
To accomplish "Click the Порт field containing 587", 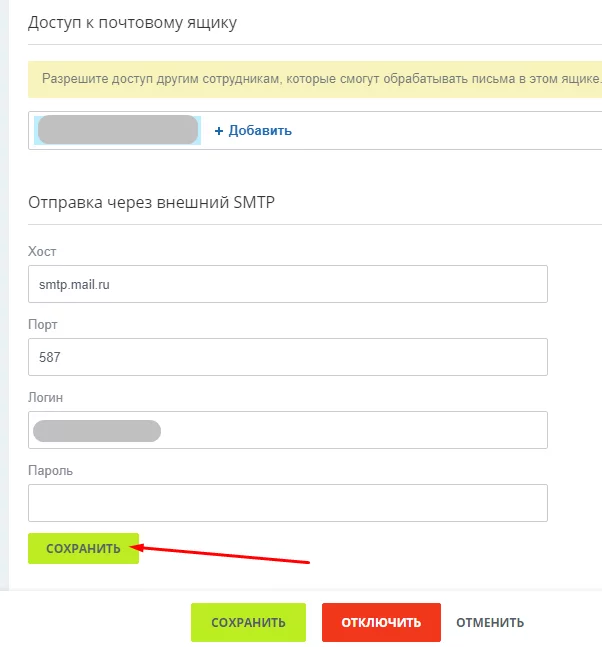I will pyautogui.click(x=288, y=357).
